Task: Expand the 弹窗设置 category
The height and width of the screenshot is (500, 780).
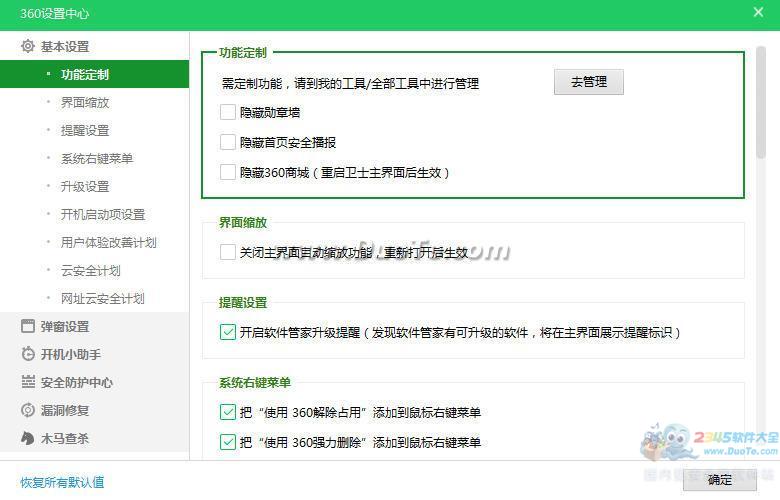Action: pyautogui.click(x=65, y=326)
